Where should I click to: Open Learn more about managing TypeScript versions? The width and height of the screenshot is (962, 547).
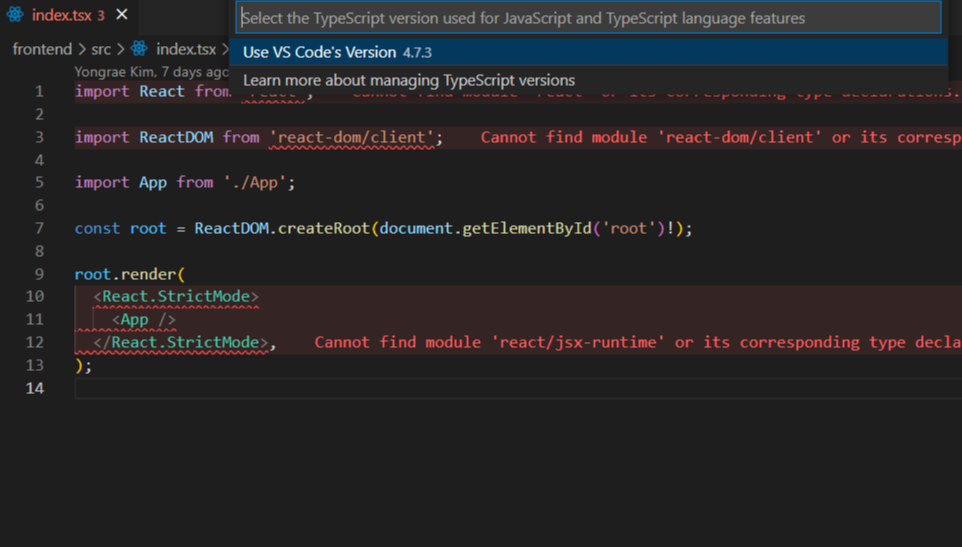tap(588, 80)
